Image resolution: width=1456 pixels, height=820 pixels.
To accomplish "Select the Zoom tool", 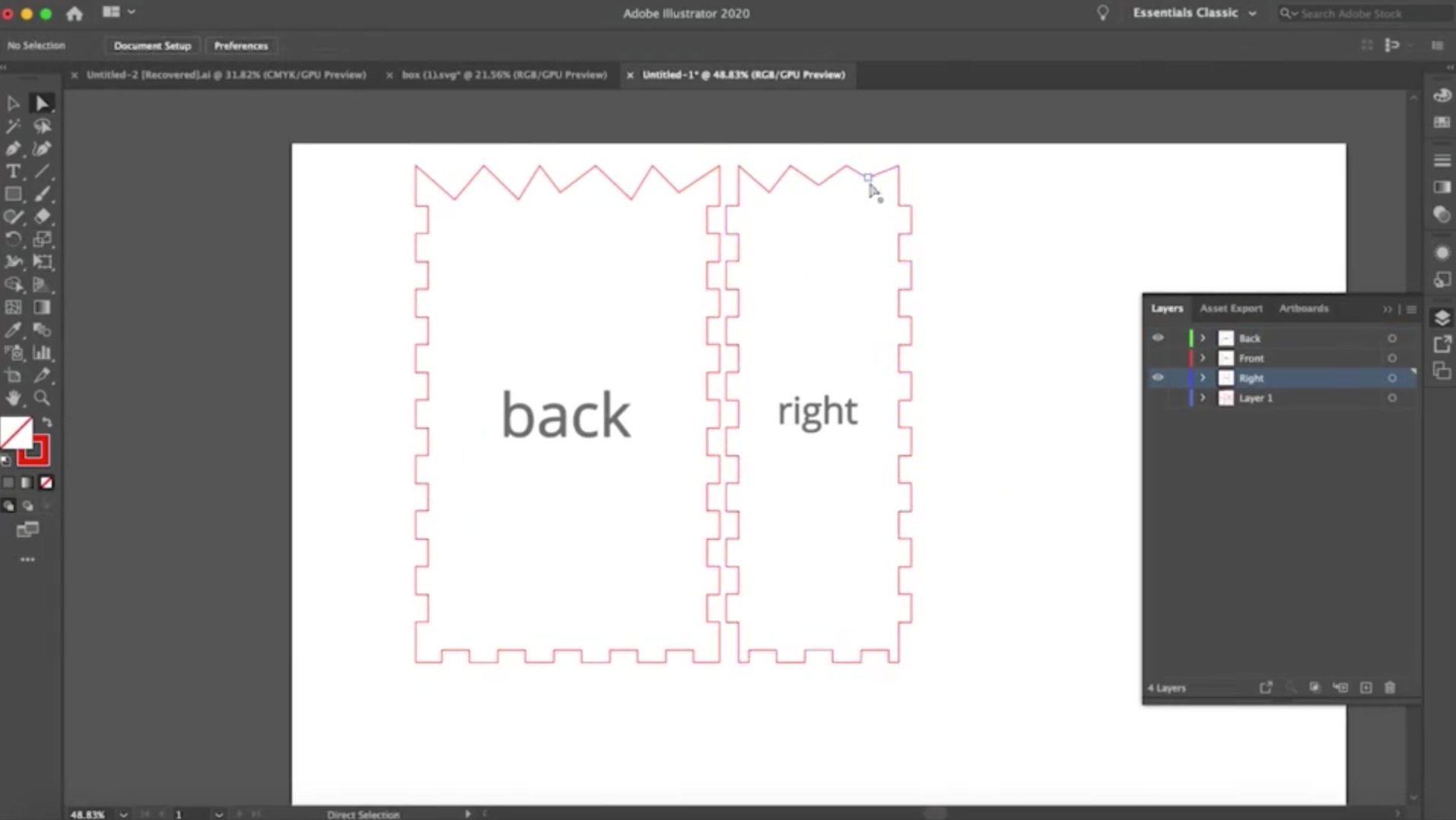I will (42, 398).
